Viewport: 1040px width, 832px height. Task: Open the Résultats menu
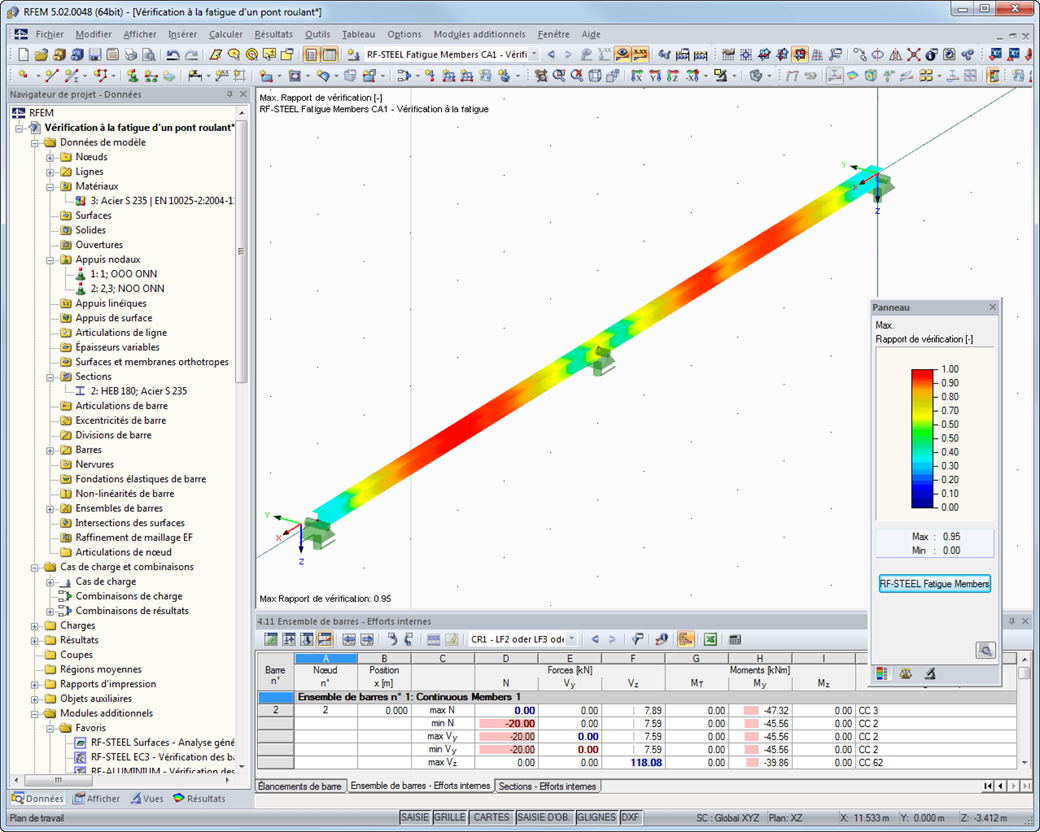pyautogui.click(x=273, y=35)
